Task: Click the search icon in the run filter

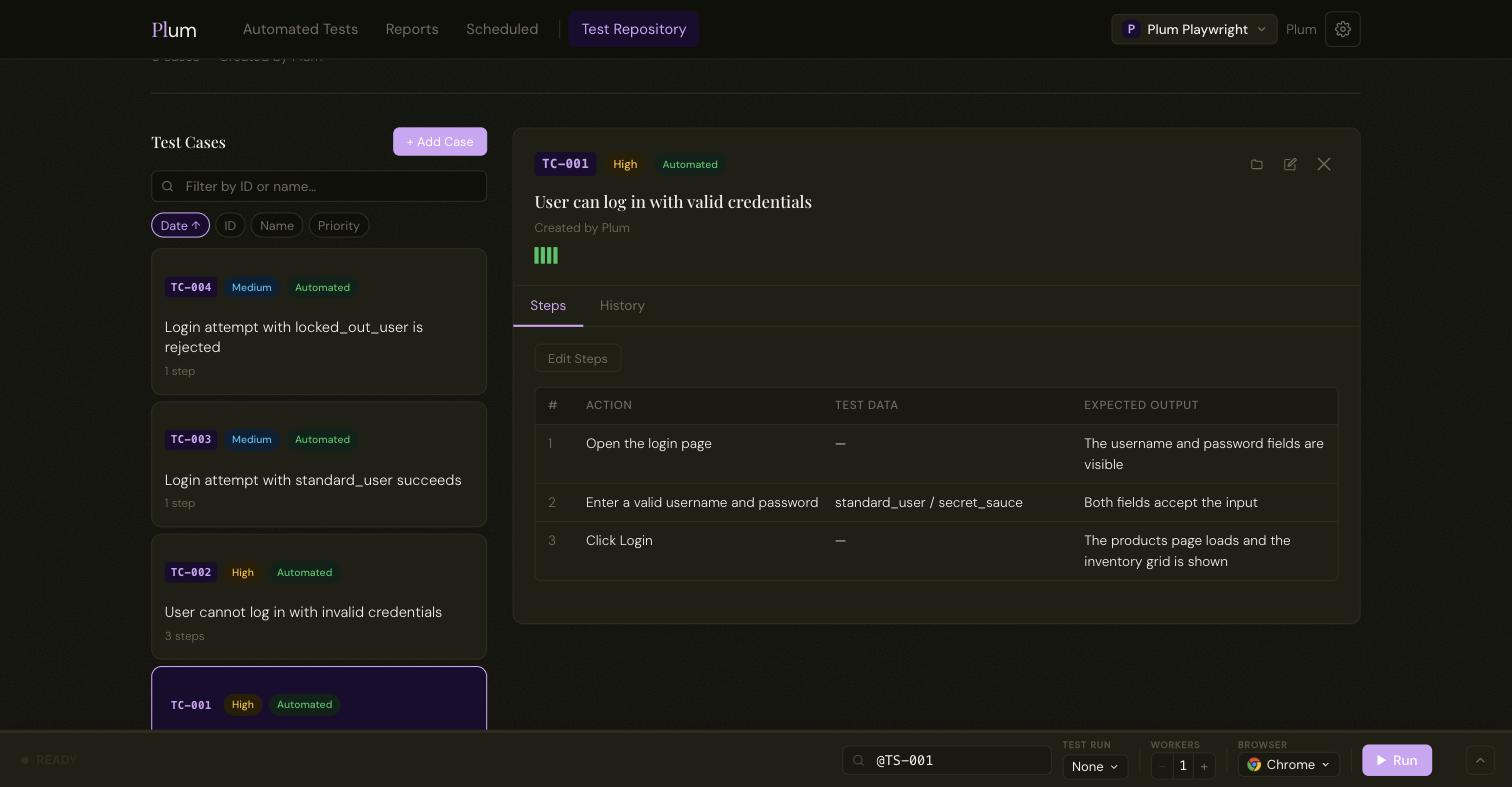Action: (x=858, y=760)
